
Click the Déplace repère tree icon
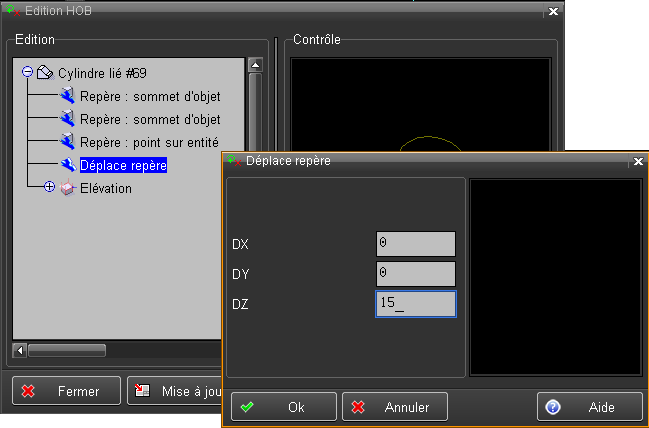(x=68, y=165)
